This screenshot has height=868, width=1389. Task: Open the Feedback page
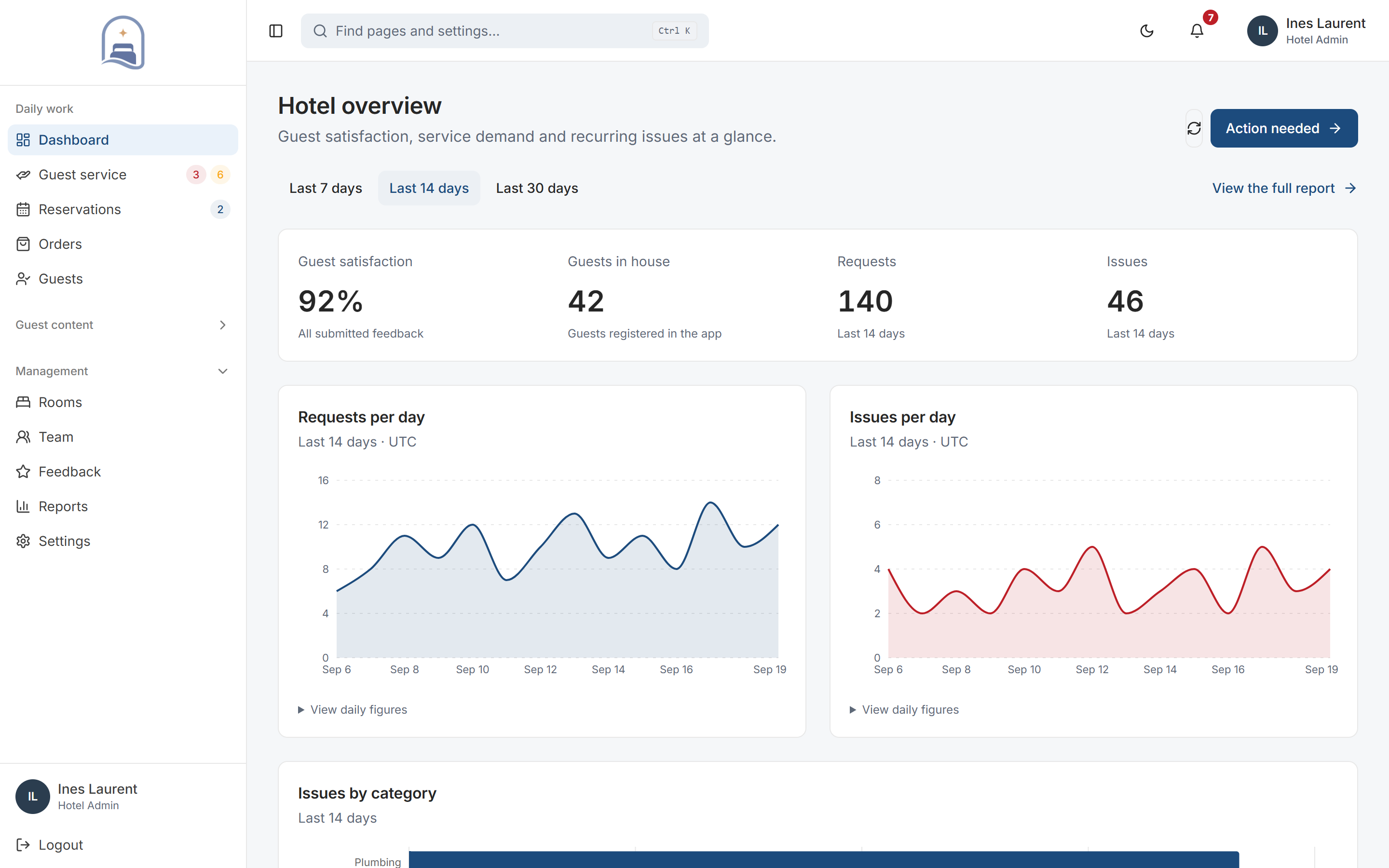[x=123, y=472]
